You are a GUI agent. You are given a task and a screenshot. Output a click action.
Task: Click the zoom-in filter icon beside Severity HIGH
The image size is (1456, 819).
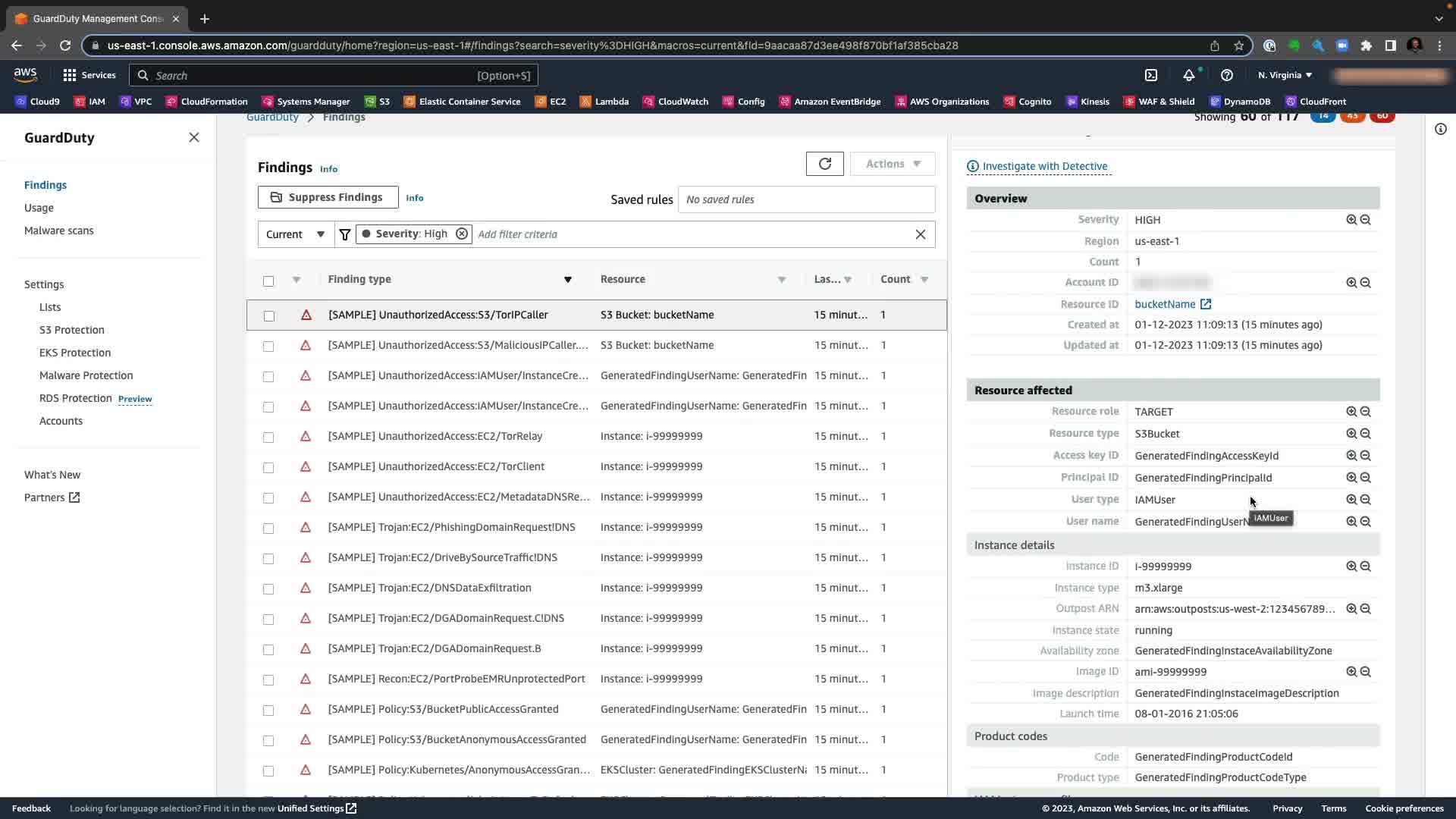tap(1351, 220)
